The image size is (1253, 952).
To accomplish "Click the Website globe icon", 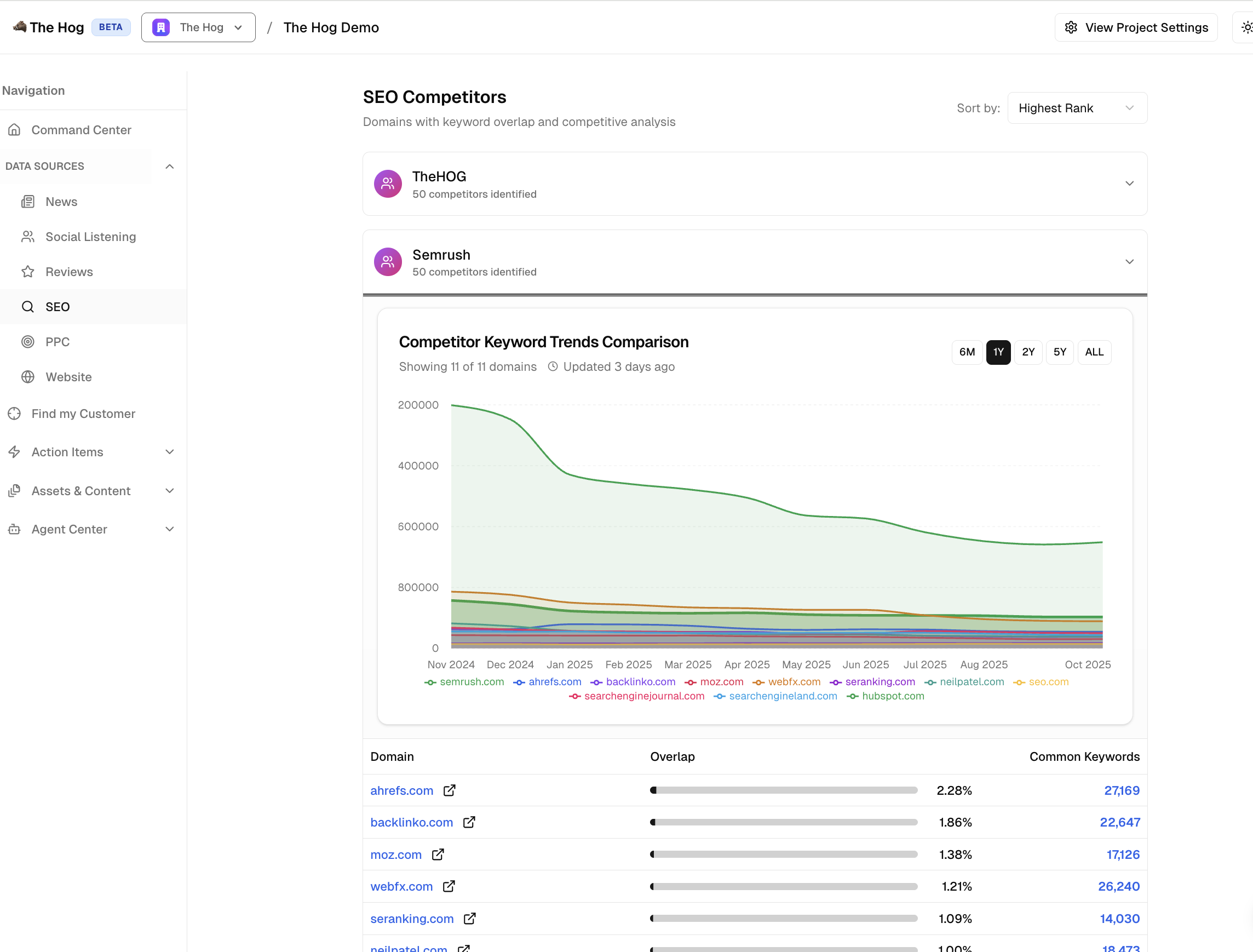I will [28, 377].
